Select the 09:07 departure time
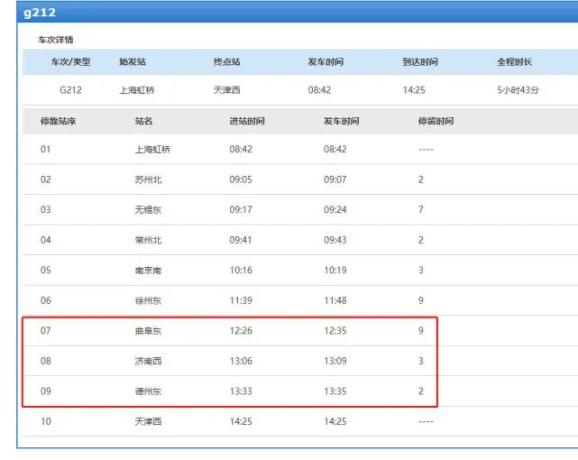 (335, 180)
